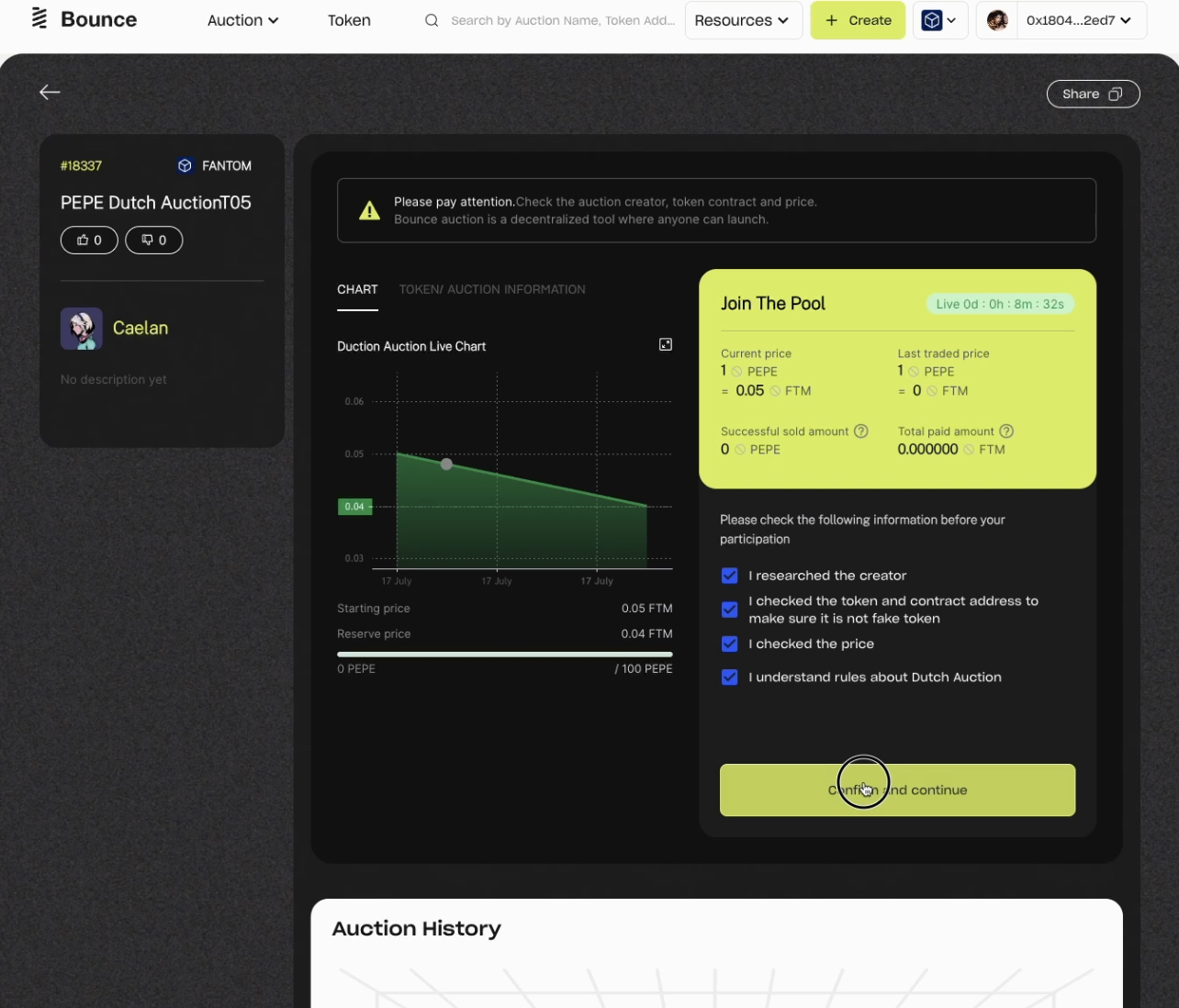Switch to Token/Auction Information tab

pyautogui.click(x=492, y=289)
